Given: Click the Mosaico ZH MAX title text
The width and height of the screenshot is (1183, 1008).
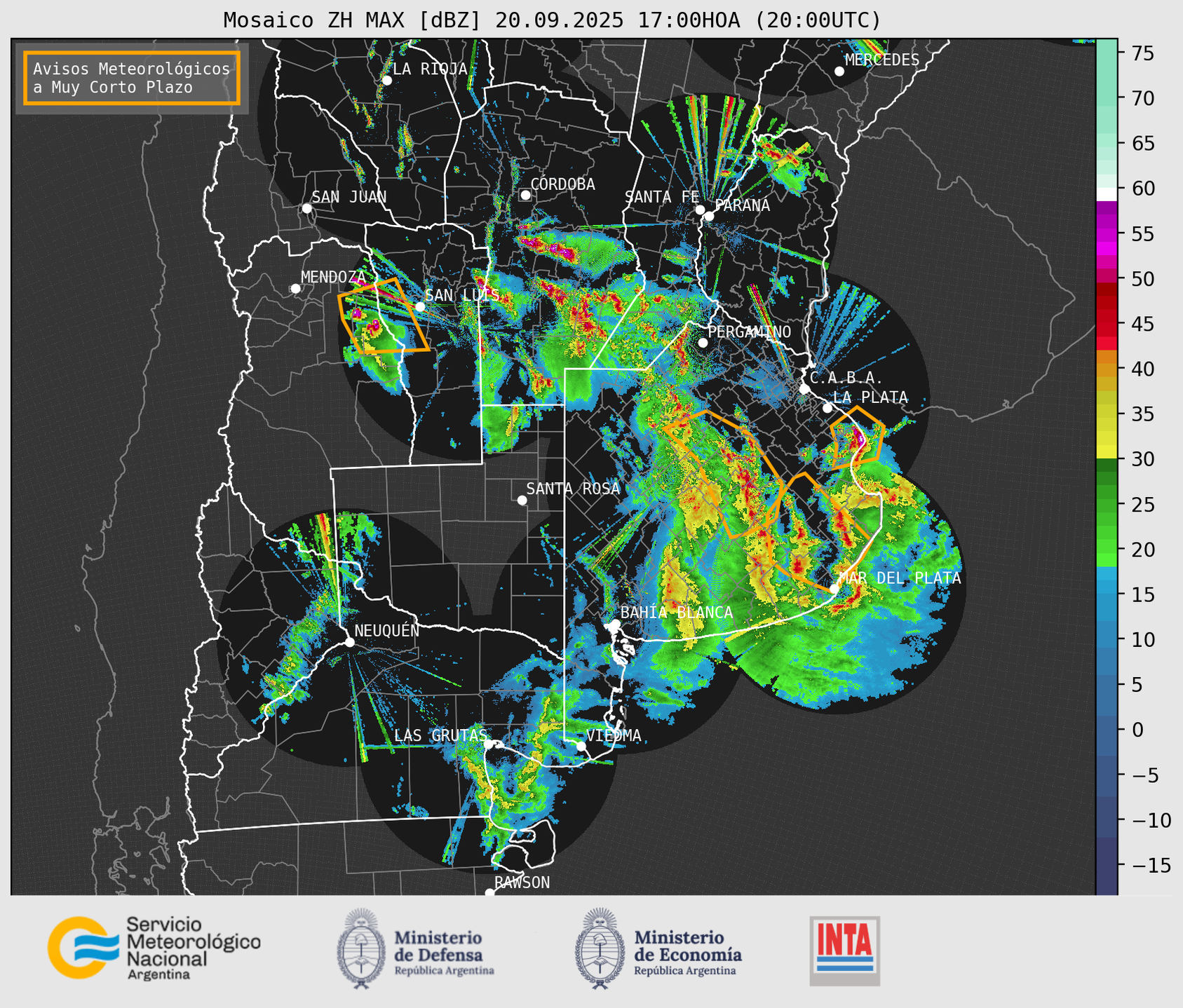Looking at the screenshot, I should [x=552, y=20].
